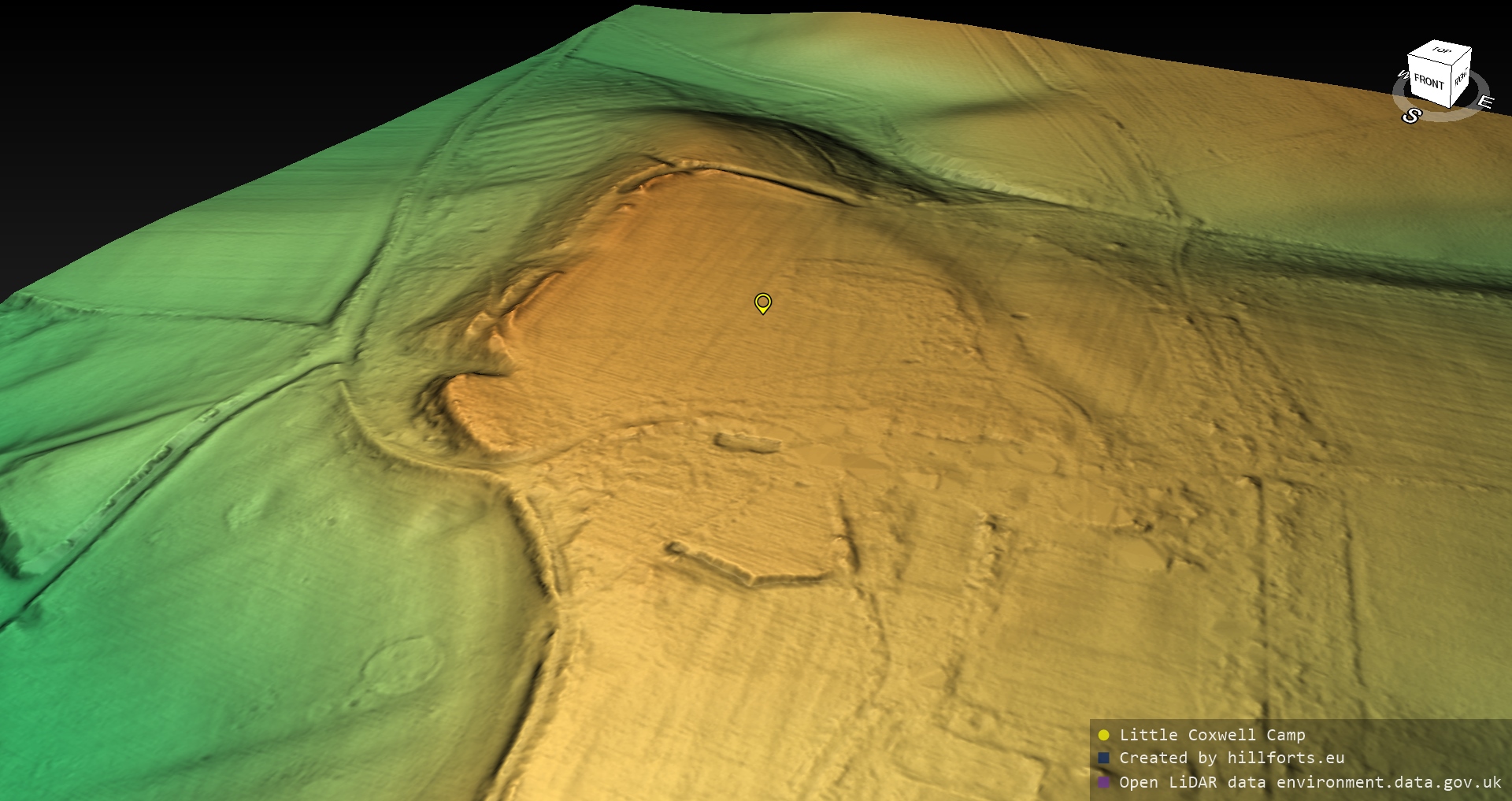Click the RIGHT face of the view cube
The width and height of the screenshot is (1512, 801).
click(x=1461, y=78)
